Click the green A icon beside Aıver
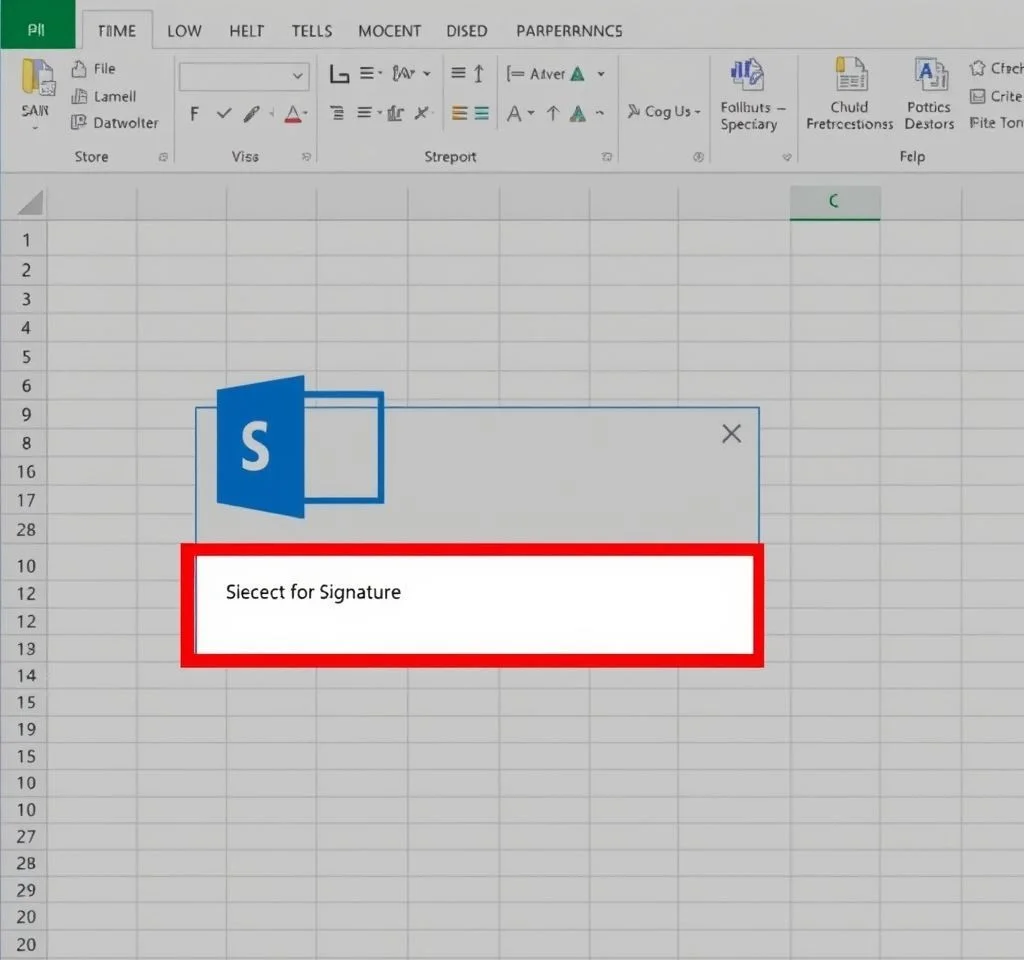Image resolution: width=1024 pixels, height=960 pixels. click(x=577, y=74)
